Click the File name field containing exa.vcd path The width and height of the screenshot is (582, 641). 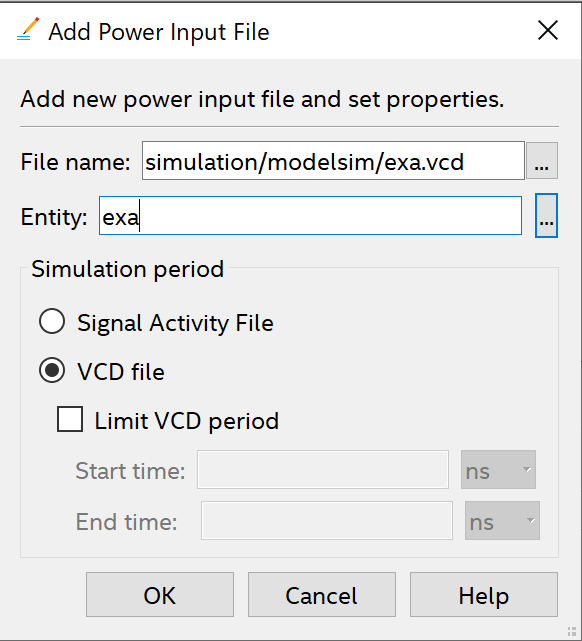point(333,161)
